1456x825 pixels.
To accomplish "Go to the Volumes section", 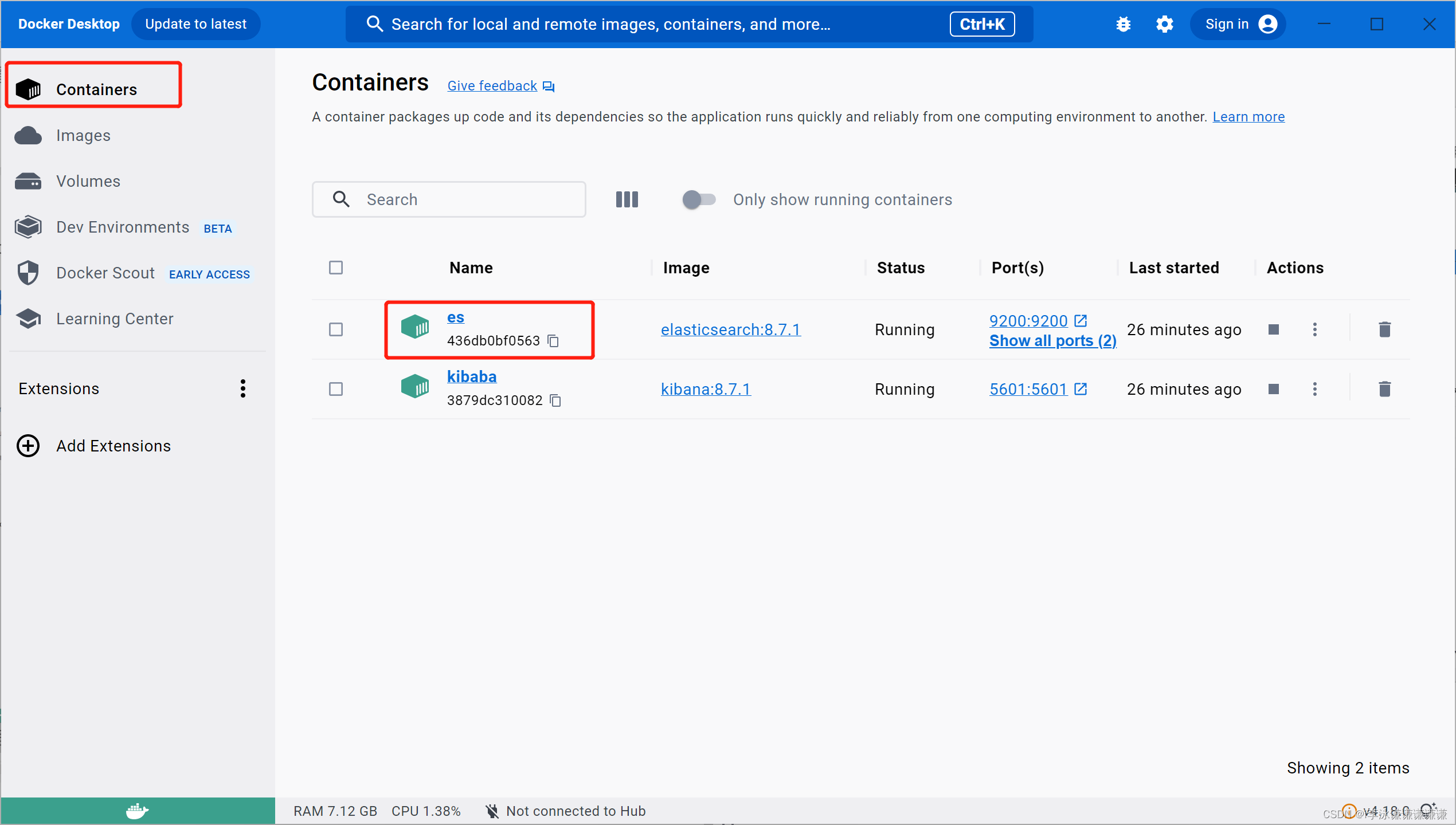I will 88,182.
